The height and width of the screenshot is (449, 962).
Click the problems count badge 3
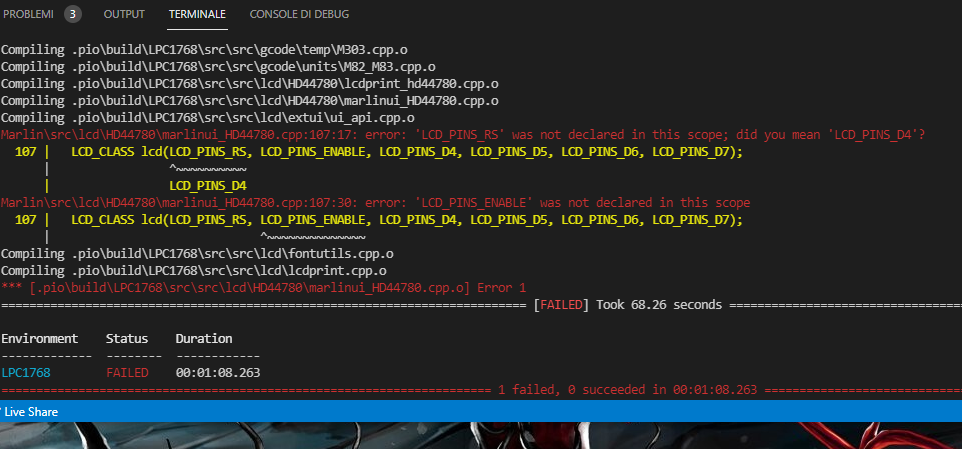click(72, 14)
